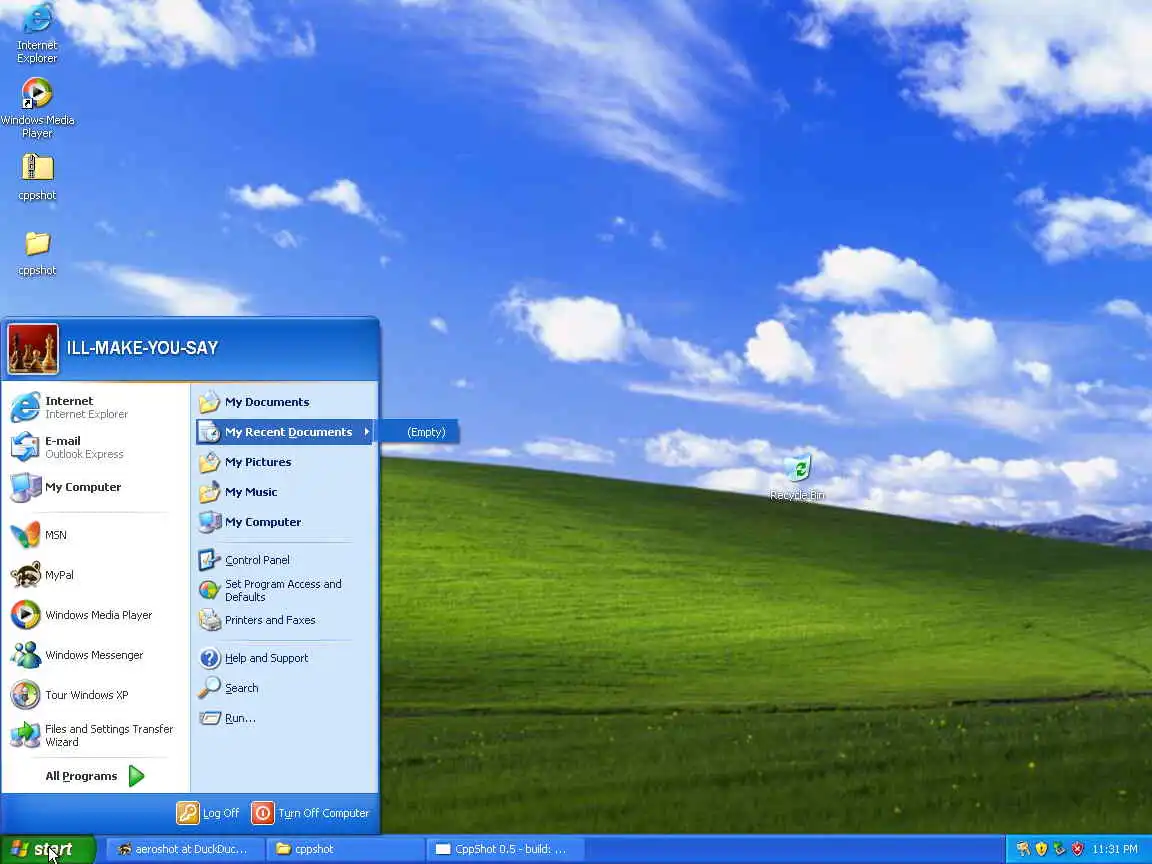This screenshot has height=864, width=1152.
Task: Open E-mail Outlook Express entry
Action: (96, 447)
